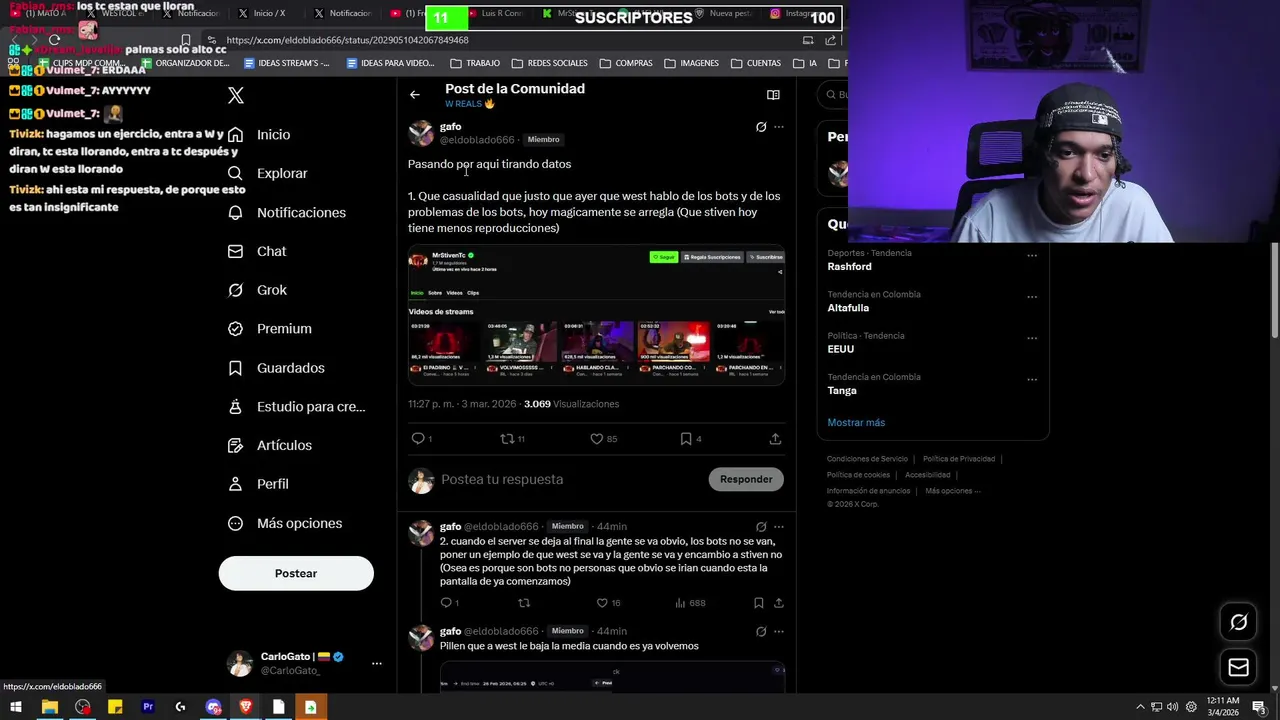Open Perfil in the X sidebar

click(258, 484)
